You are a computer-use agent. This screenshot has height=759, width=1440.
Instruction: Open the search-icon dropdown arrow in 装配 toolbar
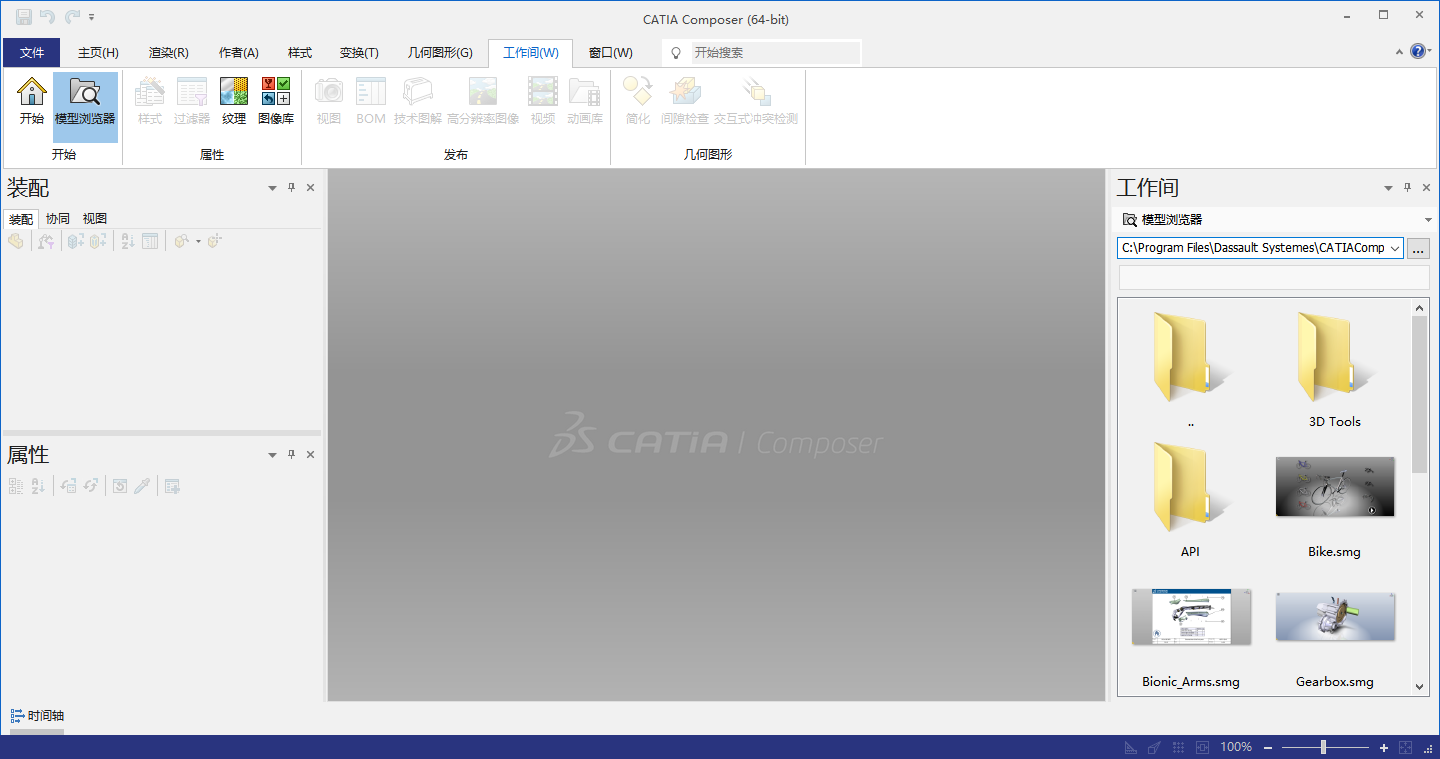click(198, 241)
